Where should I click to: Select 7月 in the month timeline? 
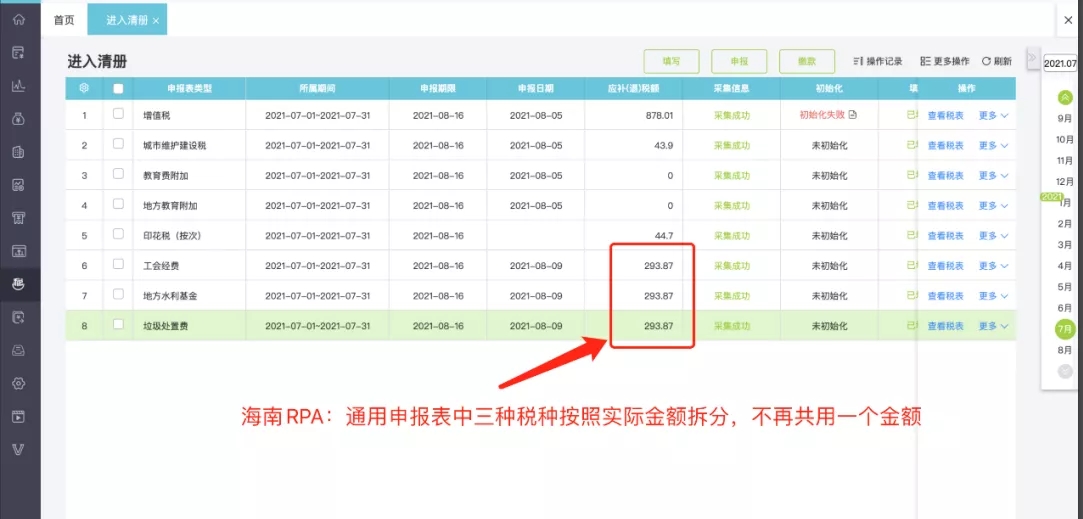1065,329
